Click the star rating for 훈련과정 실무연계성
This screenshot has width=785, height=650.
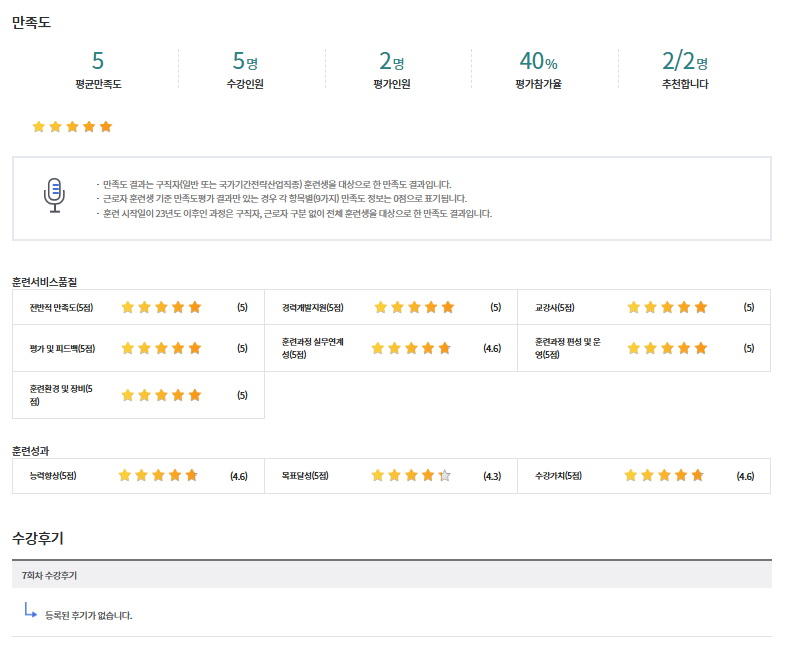411,348
